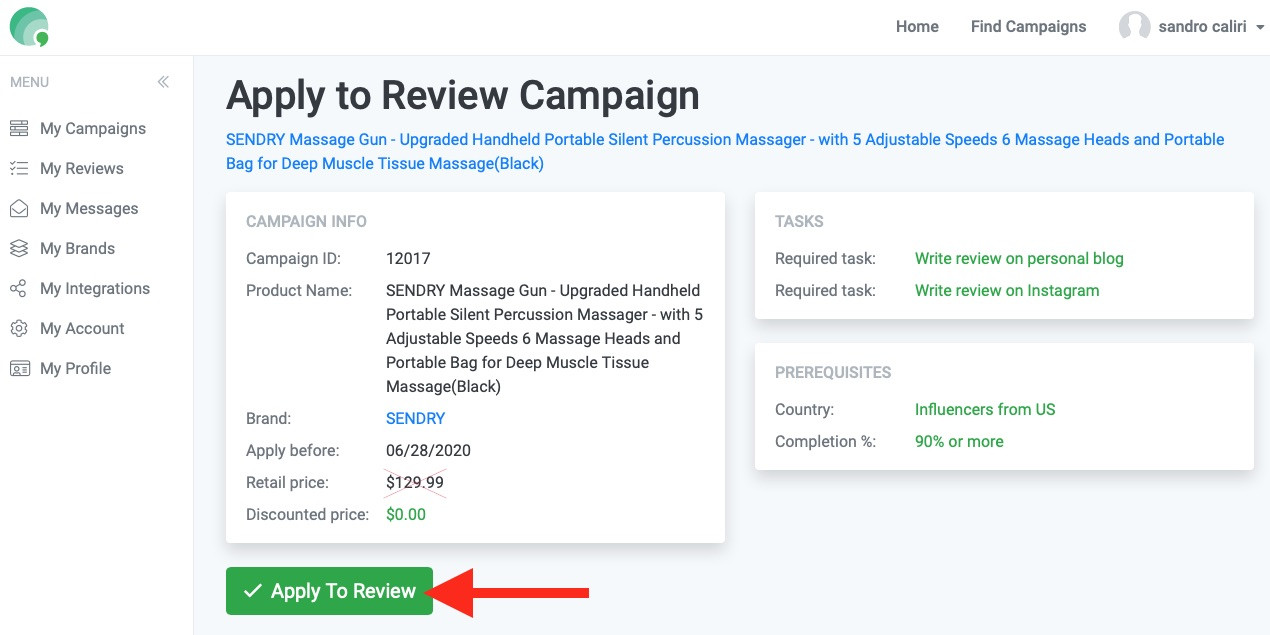Collapse the sidebar menu with the double chevron
This screenshot has width=1270, height=635.
pos(163,82)
